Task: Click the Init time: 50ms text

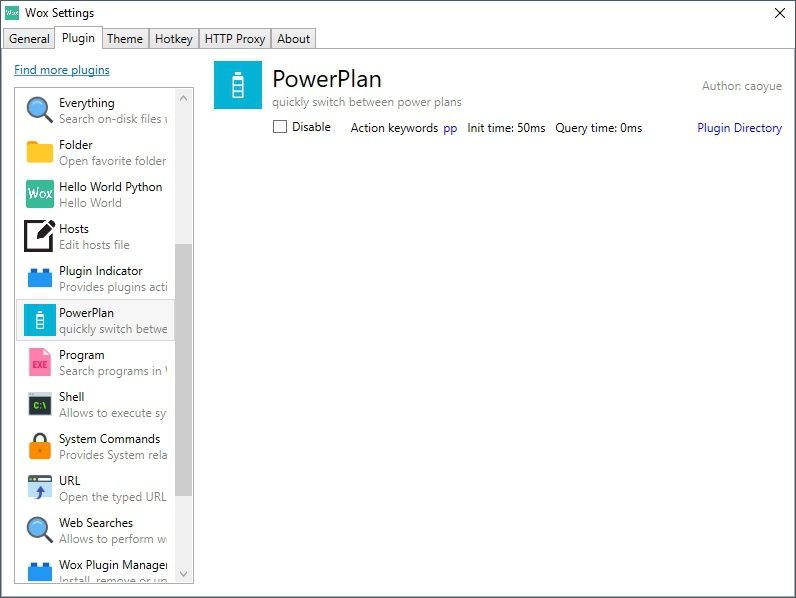Action: tap(506, 128)
